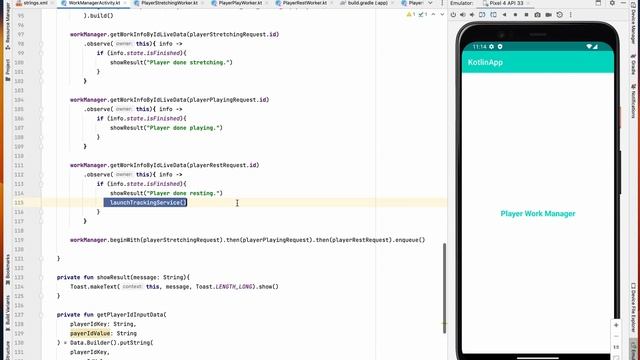Open the Structure tool window

pyautogui.click(x=8, y=351)
